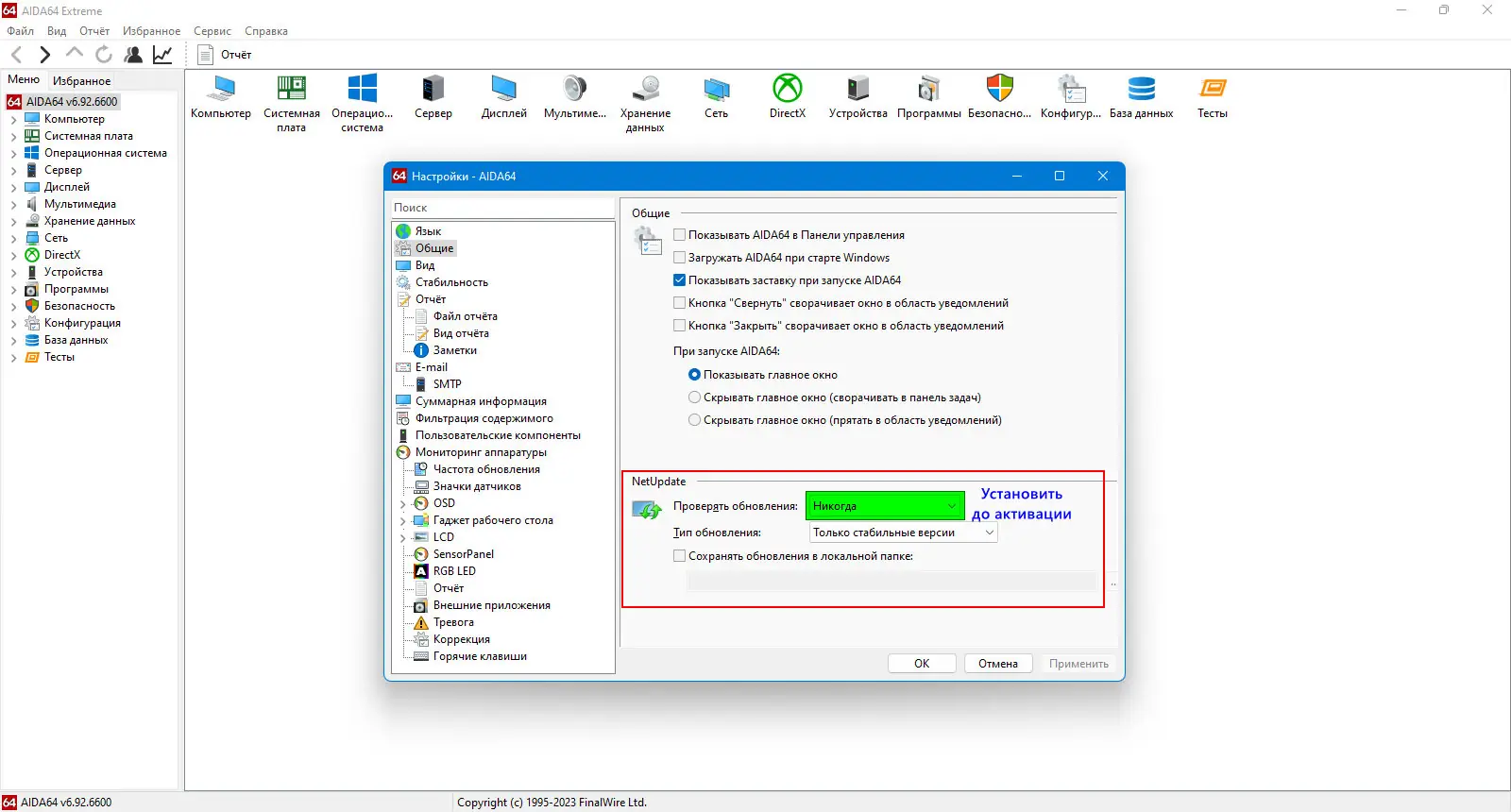The width and height of the screenshot is (1511, 812).
Task: Click the local update folder path field
Action: point(891,582)
